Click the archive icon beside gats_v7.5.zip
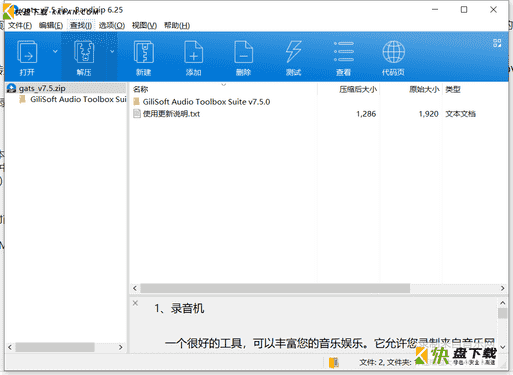The image size is (513, 375). pyautogui.click(x=12, y=88)
